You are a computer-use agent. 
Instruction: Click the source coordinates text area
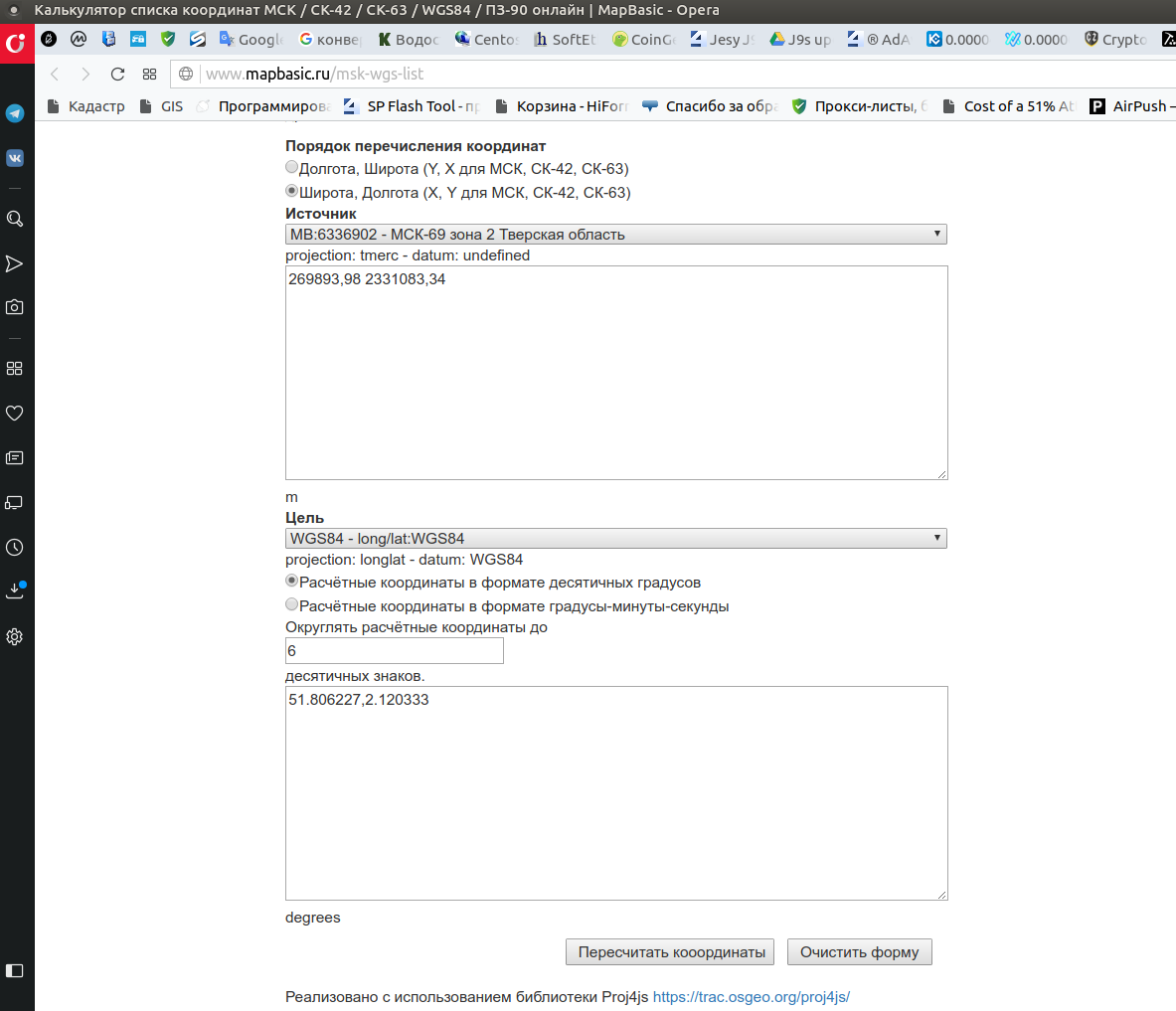click(616, 373)
